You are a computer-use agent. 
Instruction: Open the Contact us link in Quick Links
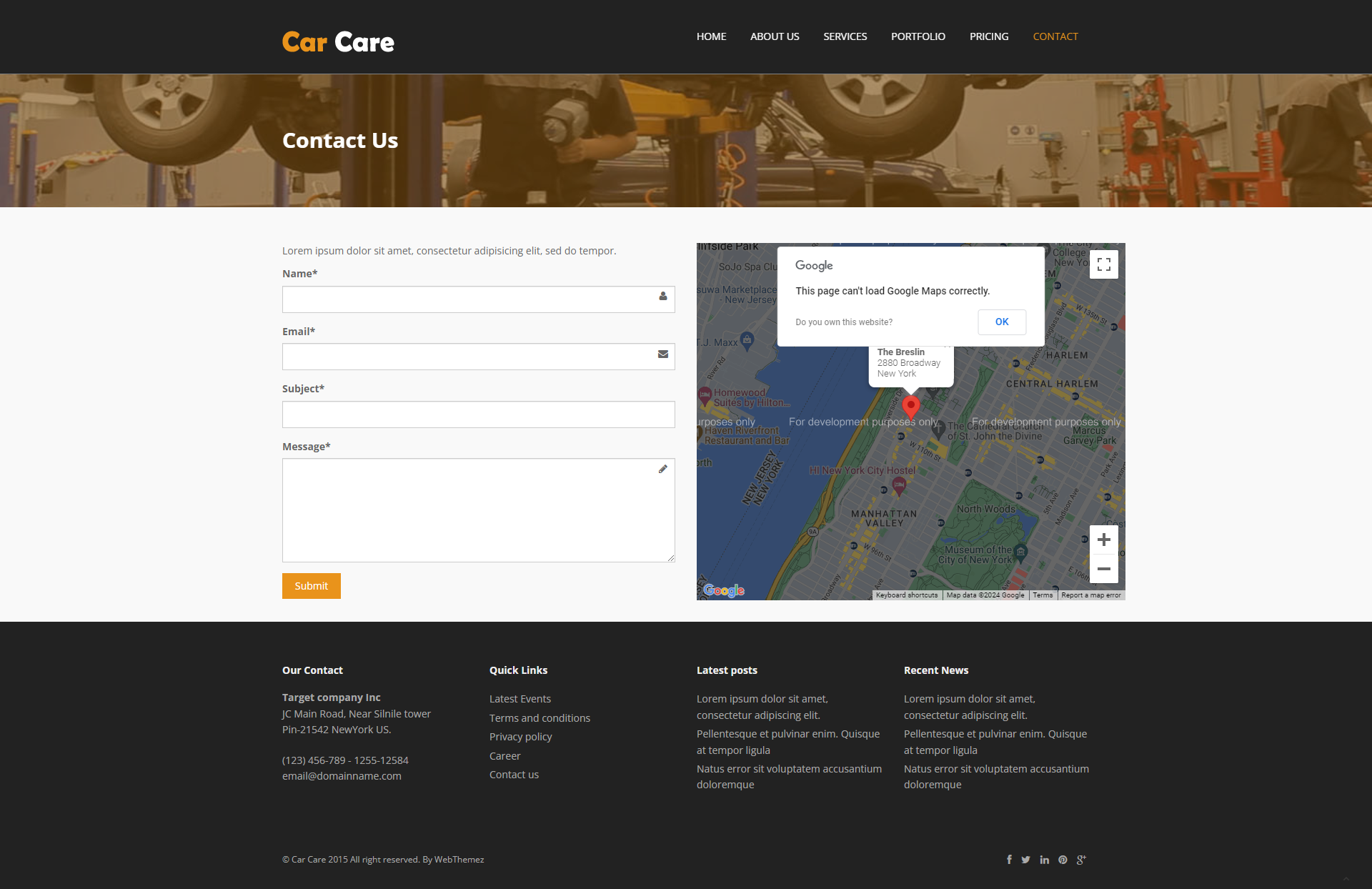pos(514,774)
